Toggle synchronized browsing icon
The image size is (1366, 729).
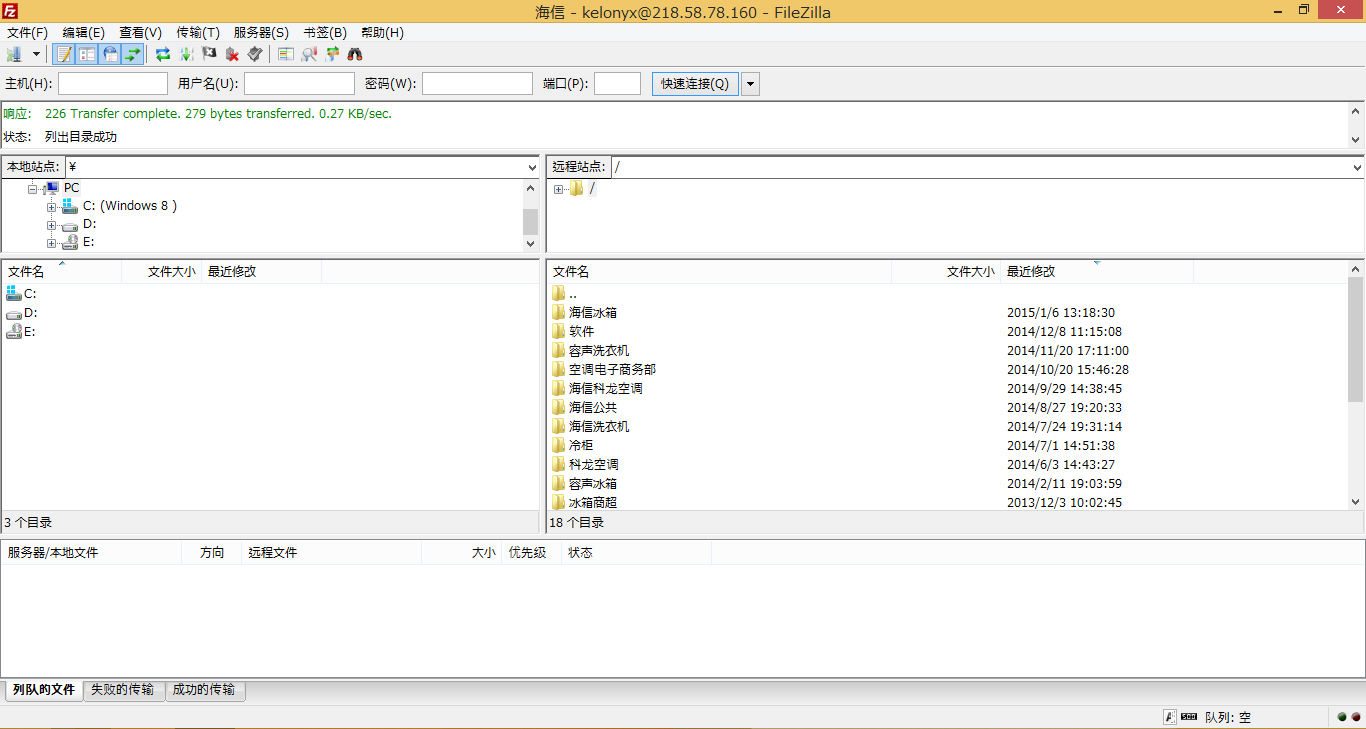click(332, 54)
